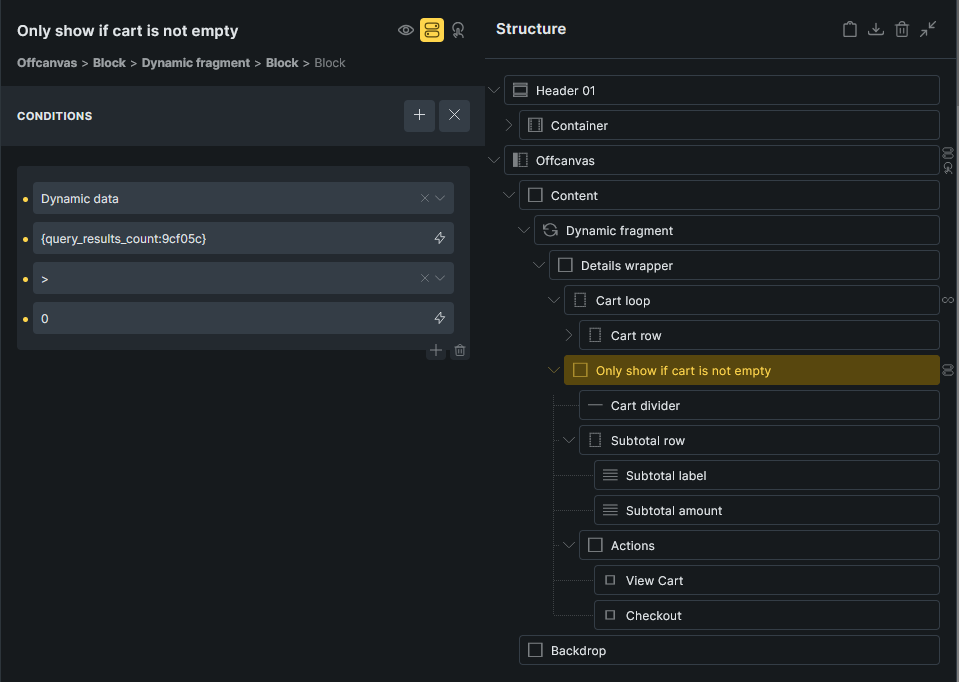Click the loop infinity icon beside Cart loop
Viewport: 959px width, 682px height.
948,300
